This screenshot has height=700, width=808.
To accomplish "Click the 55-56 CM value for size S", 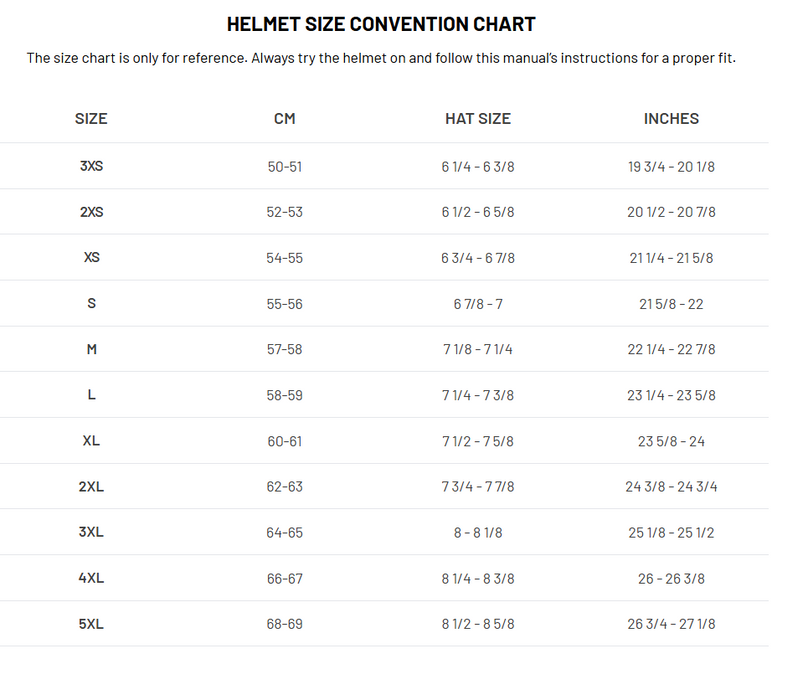I will (285, 304).
